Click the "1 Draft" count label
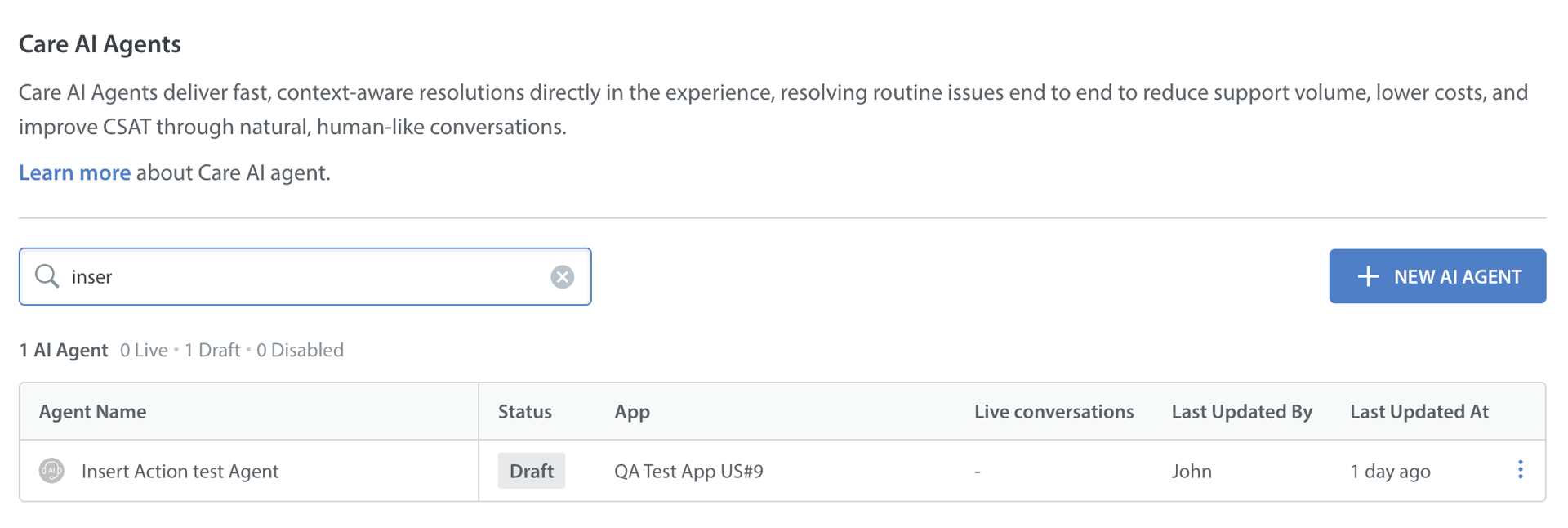This screenshot has width=1568, height=528. pos(212,351)
